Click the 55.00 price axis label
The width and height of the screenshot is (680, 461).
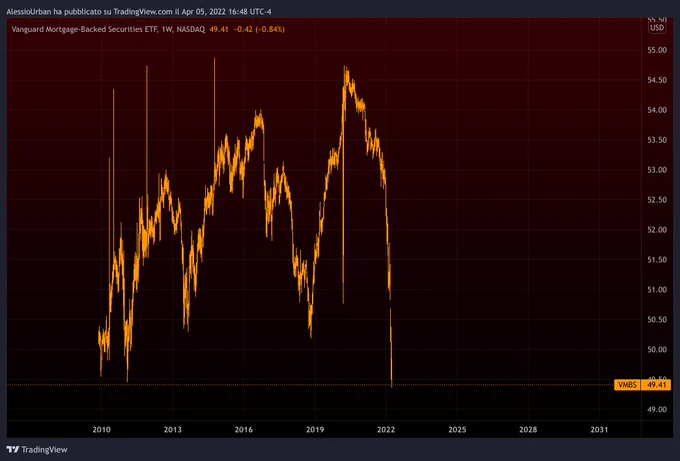pyautogui.click(x=657, y=50)
